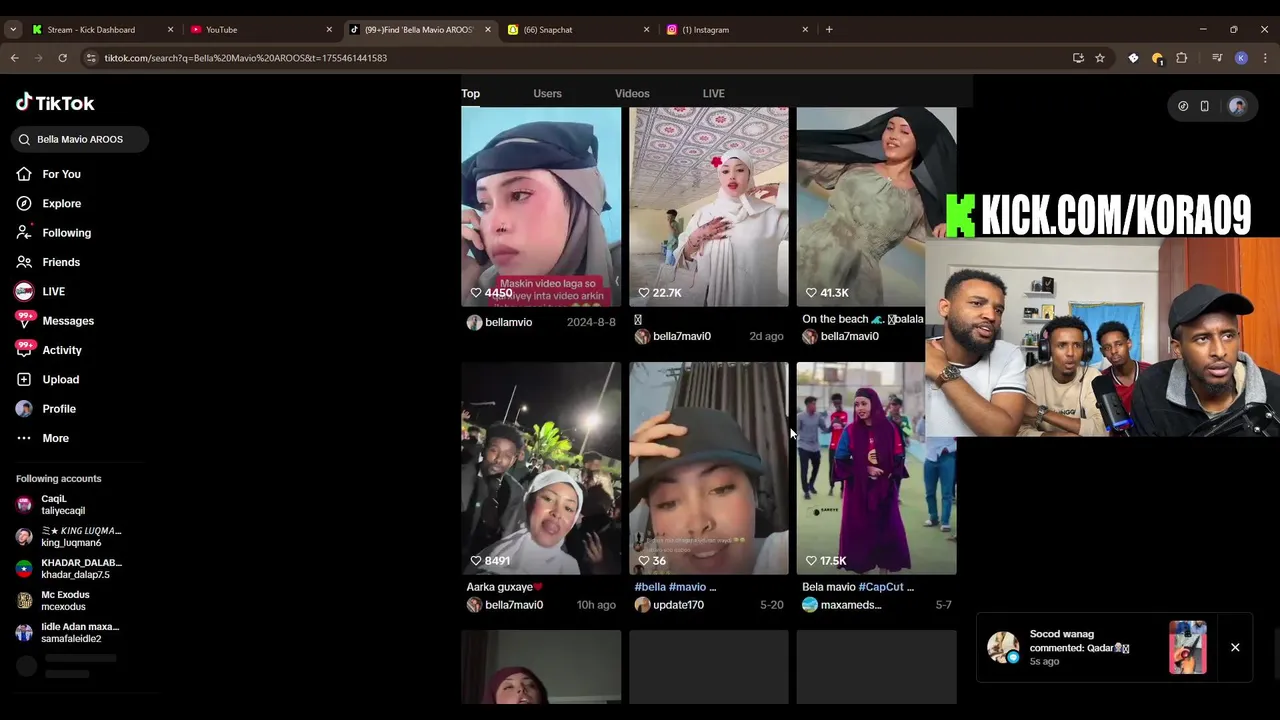Click the search magnifier icon in sidebar
Screen dimensions: 1280x720
coord(24,140)
